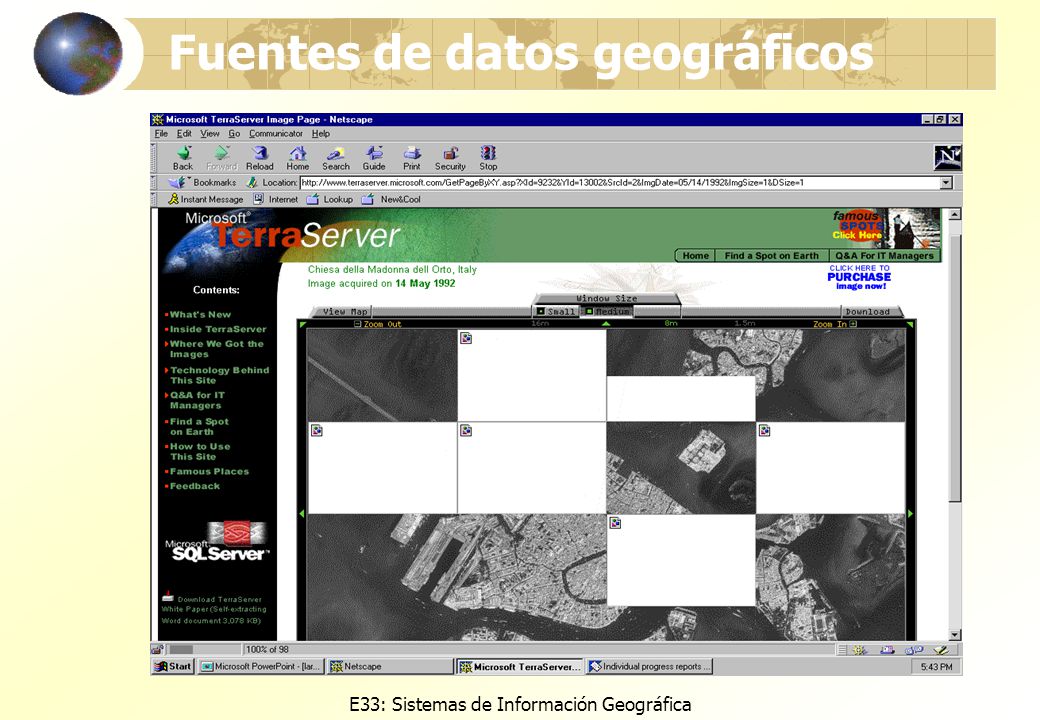Click the Back toolbar icon
The height and width of the screenshot is (720, 1040).
(x=183, y=158)
